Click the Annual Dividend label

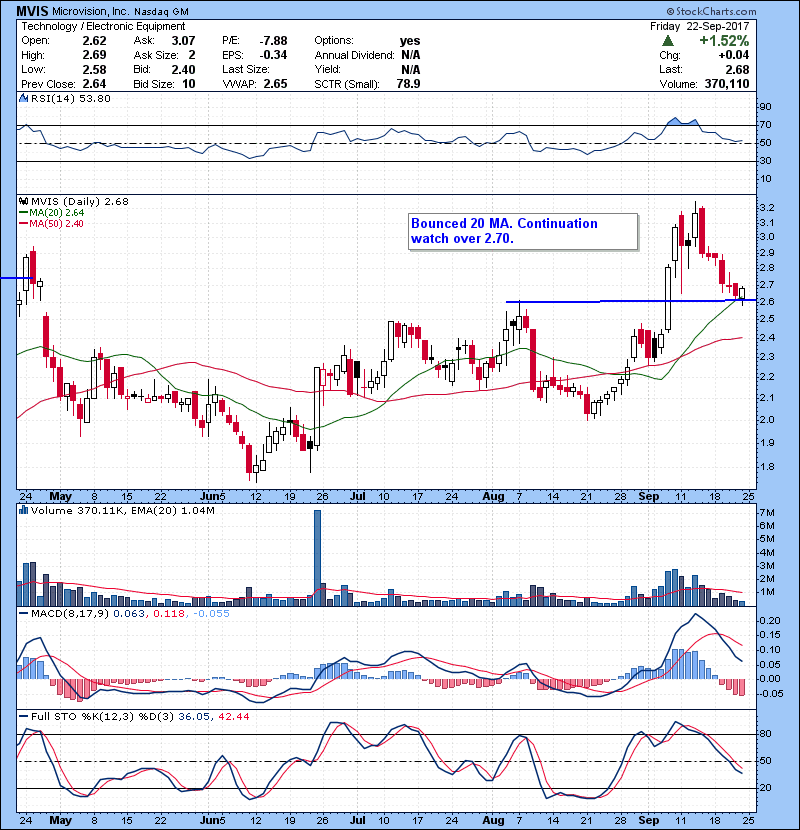tap(354, 55)
